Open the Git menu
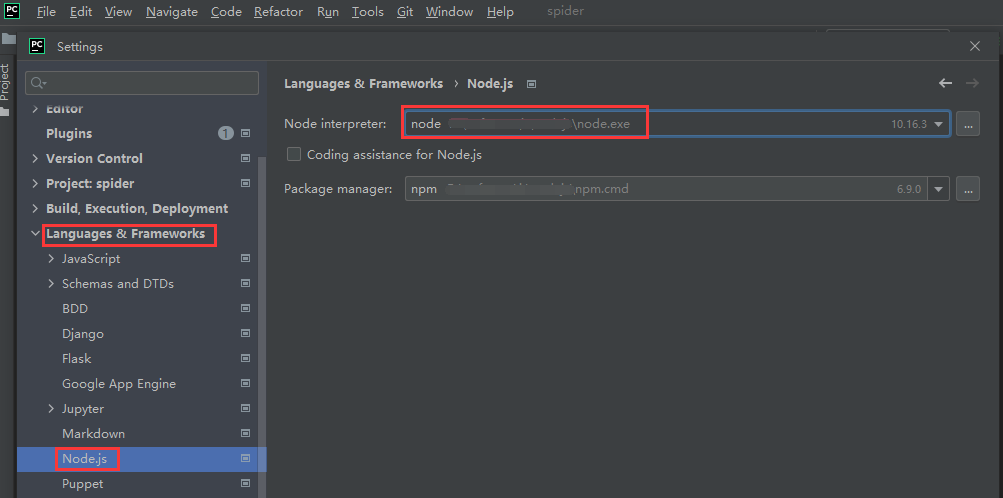This screenshot has width=1003, height=498. pyautogui.click(x=405, y=12)
